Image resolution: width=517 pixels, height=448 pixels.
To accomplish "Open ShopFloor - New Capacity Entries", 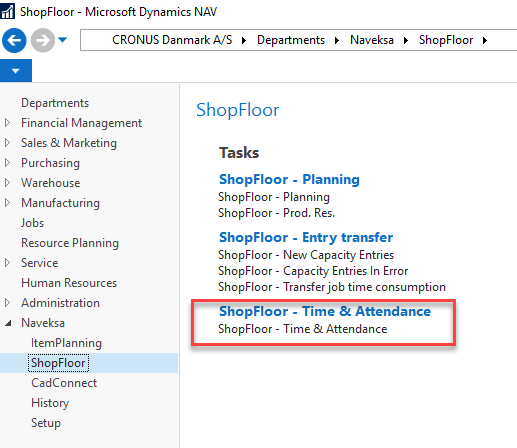I will 306,255.
